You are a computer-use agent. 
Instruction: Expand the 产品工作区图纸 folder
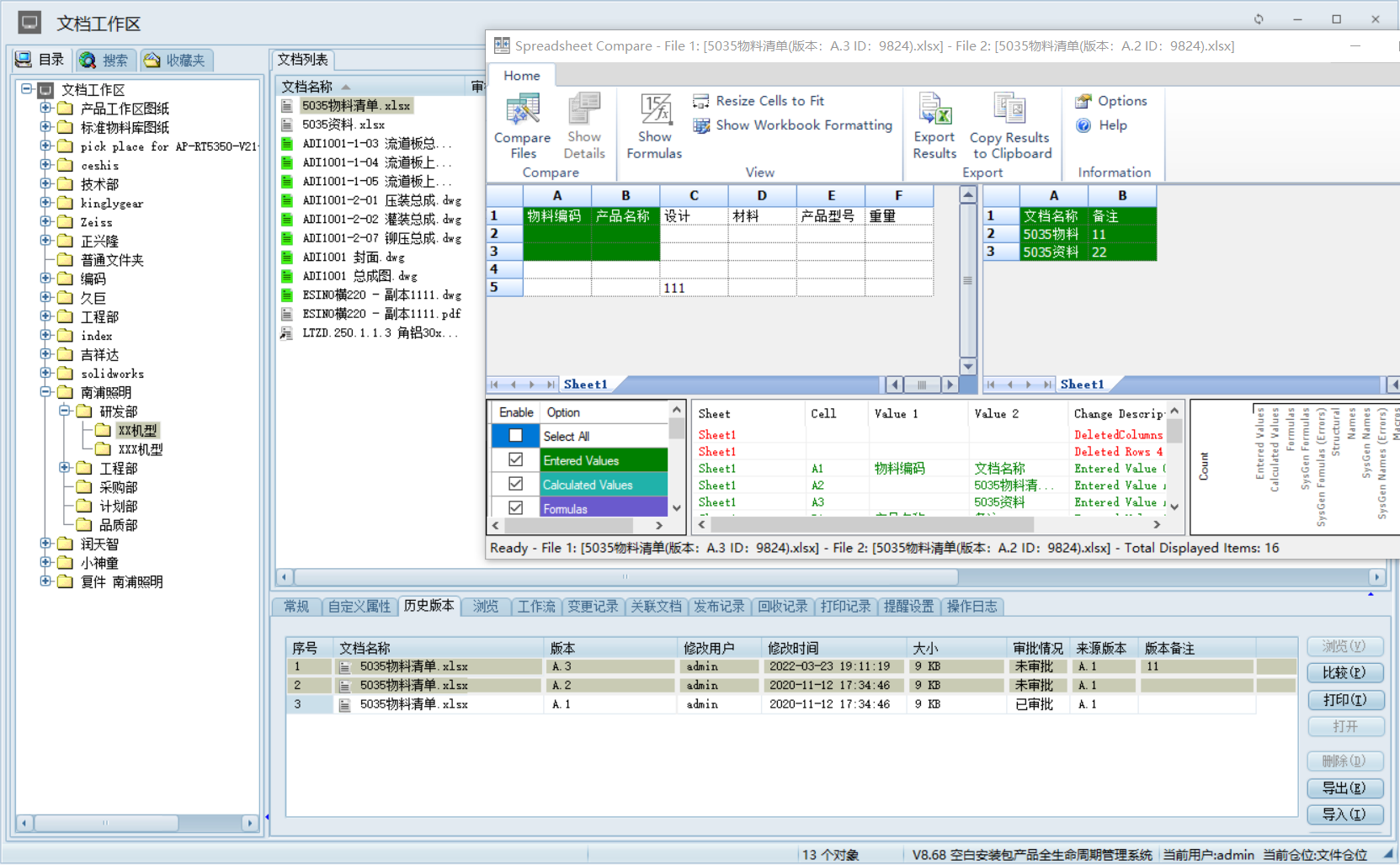[x=45, y=109]
